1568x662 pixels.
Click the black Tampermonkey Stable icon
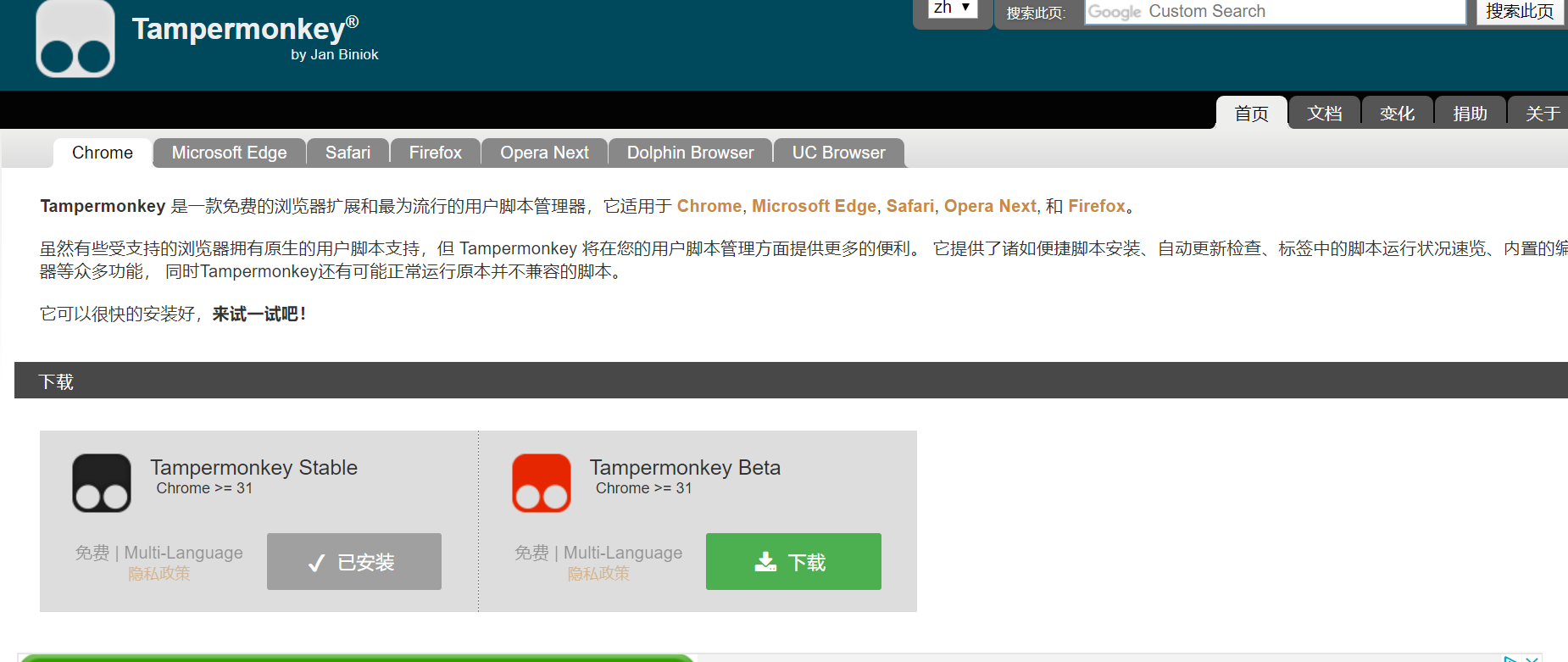pos(102,483)
